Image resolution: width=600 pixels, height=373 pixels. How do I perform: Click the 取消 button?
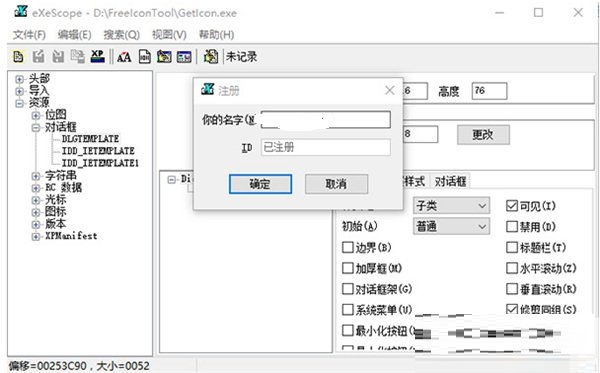click(336, 184)
